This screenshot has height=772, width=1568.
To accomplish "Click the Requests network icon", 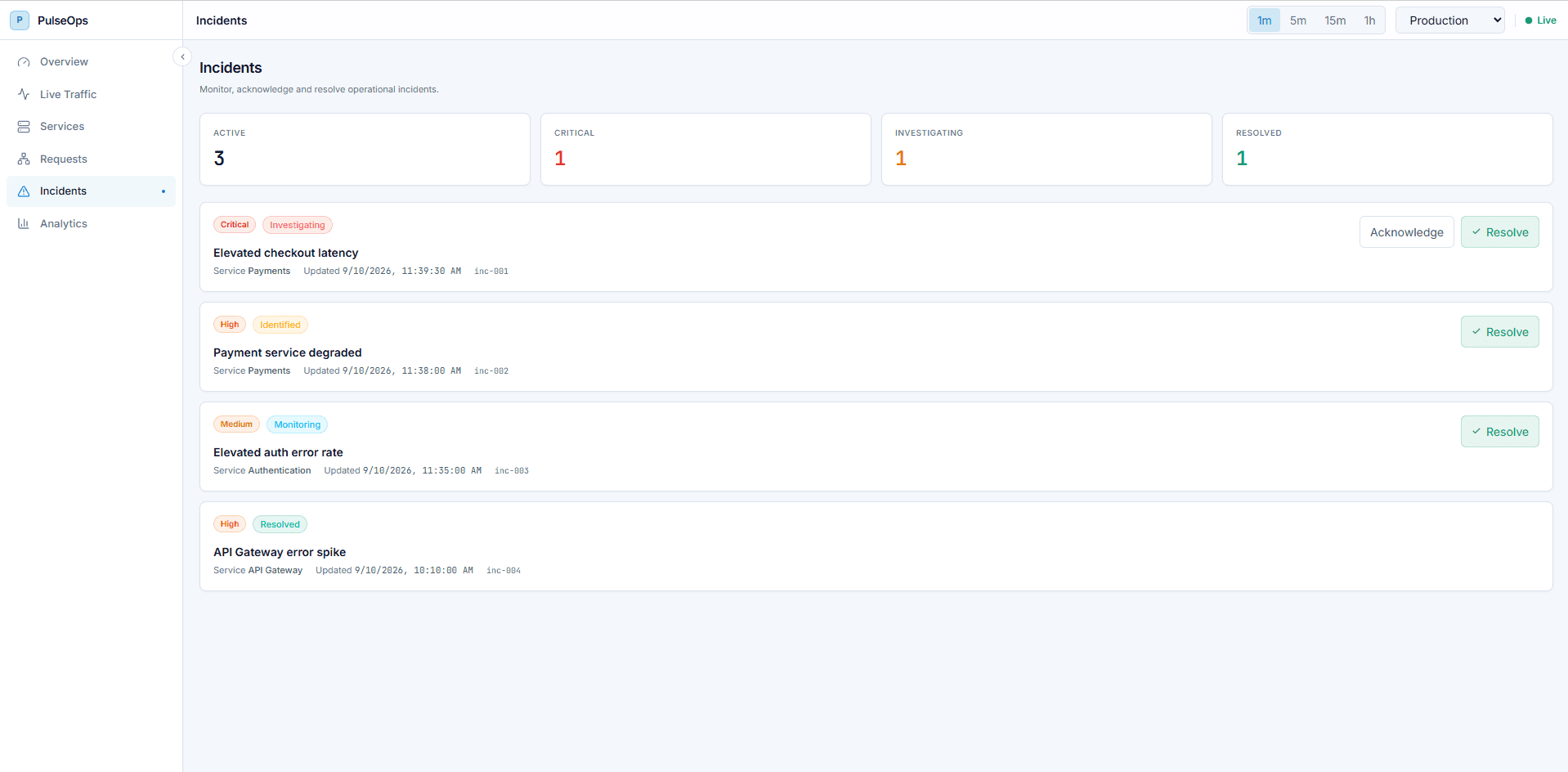I will coord(24,159).
